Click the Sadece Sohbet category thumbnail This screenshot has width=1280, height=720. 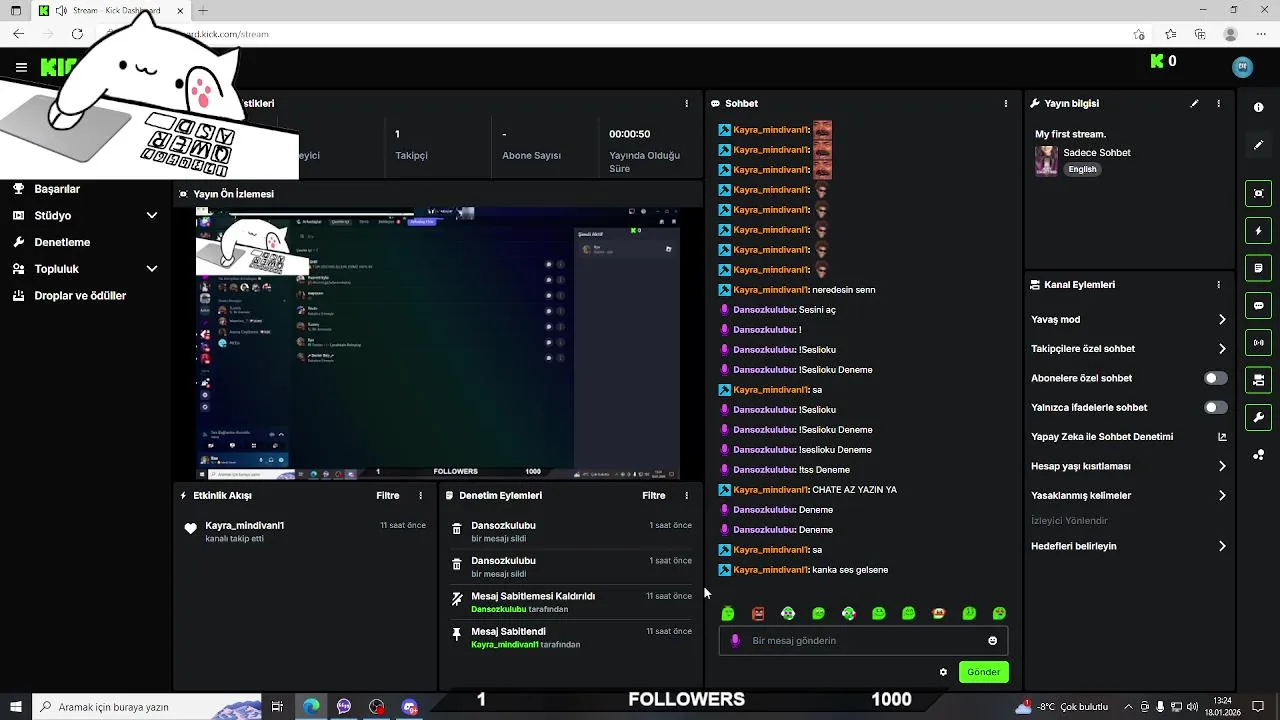[1046, 161]
